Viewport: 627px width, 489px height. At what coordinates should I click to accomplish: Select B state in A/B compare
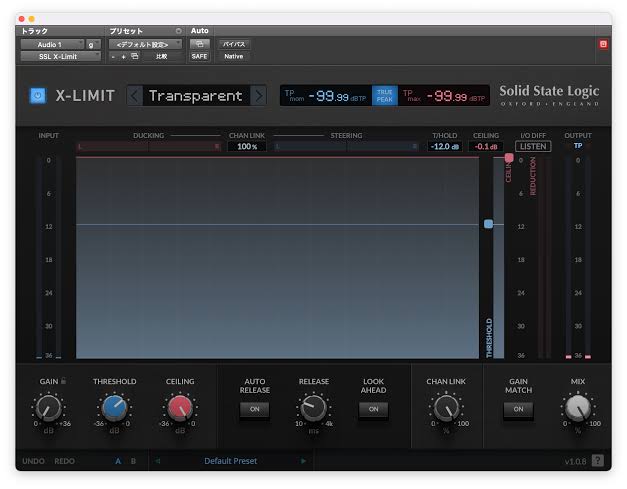[x=133, y=461]
